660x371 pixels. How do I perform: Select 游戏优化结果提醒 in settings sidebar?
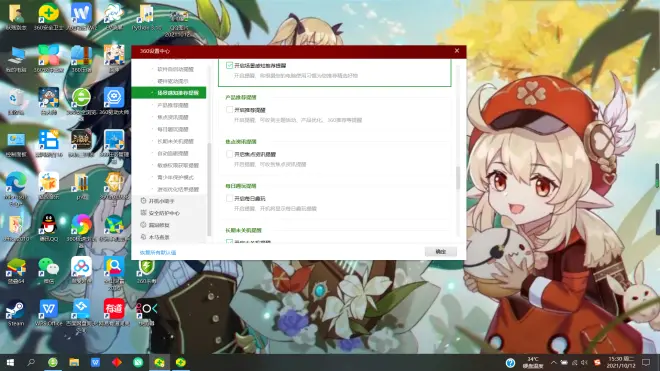[178, 189]
